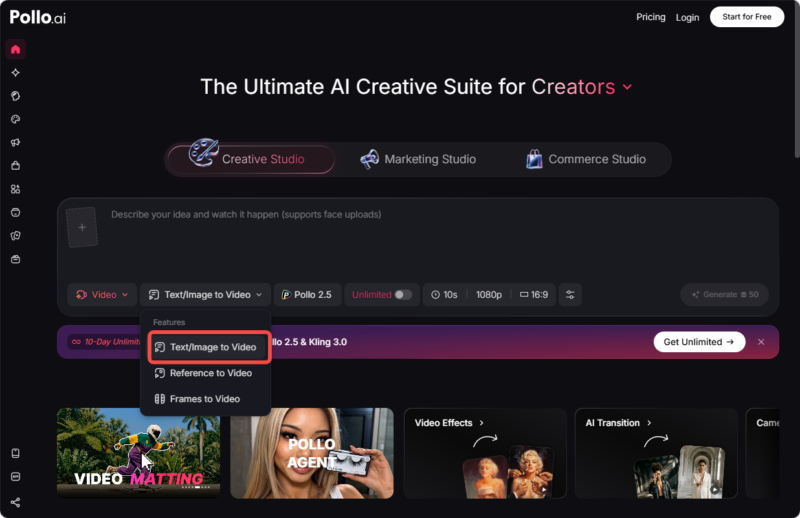This screenshot has width=800, height=518.
Task: Open the tablet icon in lower sidebar
Action: pos(15,453)
